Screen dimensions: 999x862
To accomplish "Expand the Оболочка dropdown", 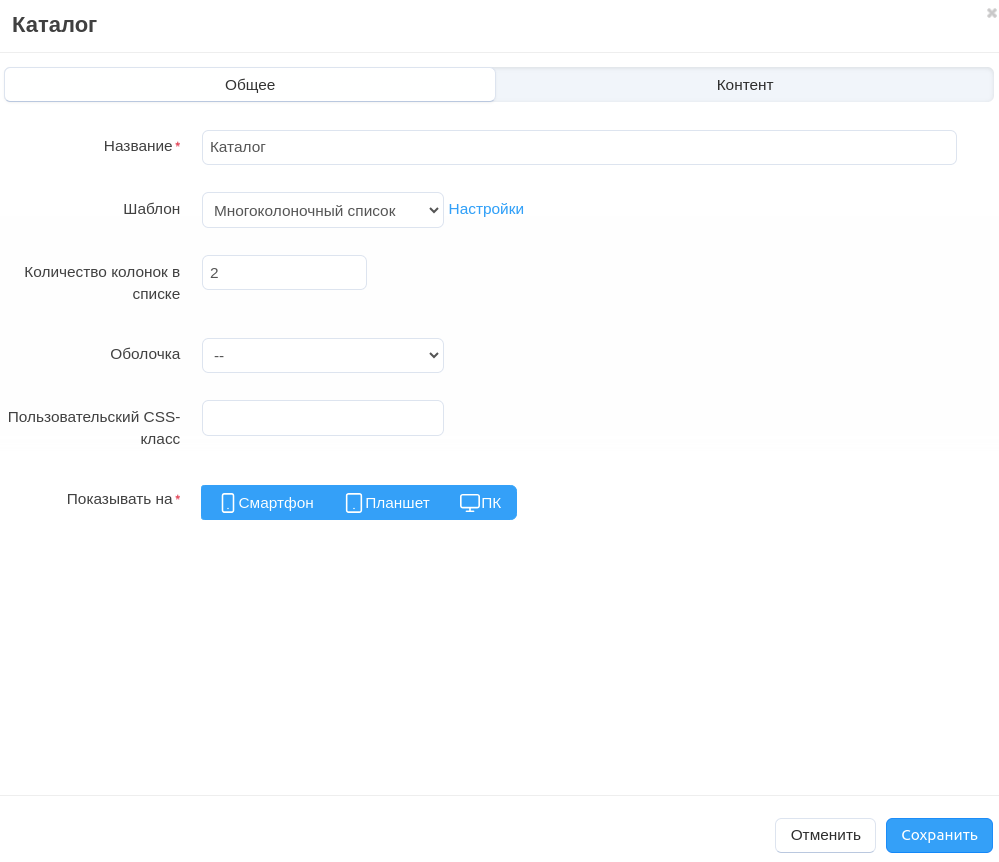I will [322, 355].
